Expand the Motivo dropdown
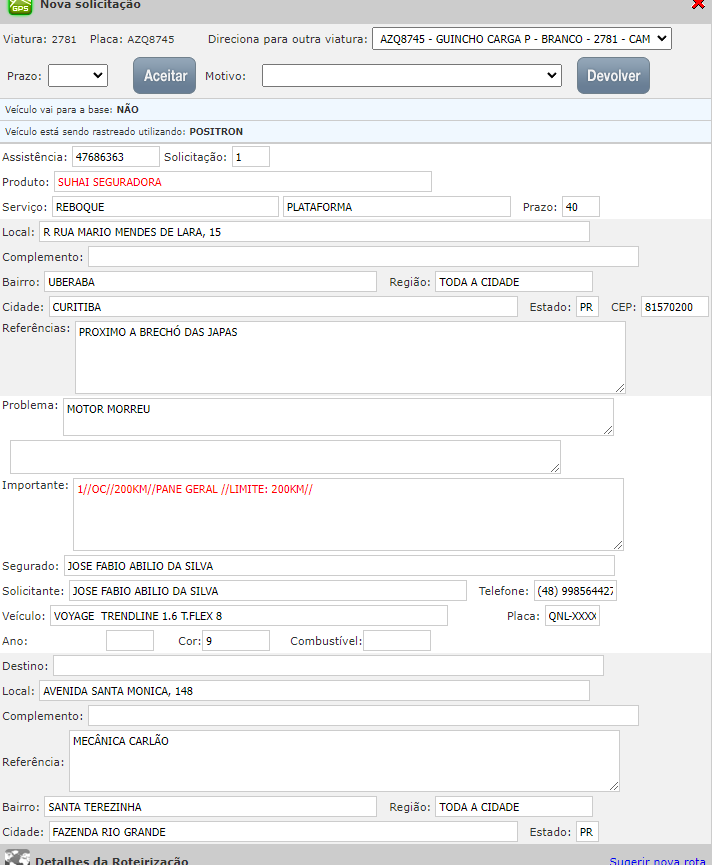 point(412,76)
